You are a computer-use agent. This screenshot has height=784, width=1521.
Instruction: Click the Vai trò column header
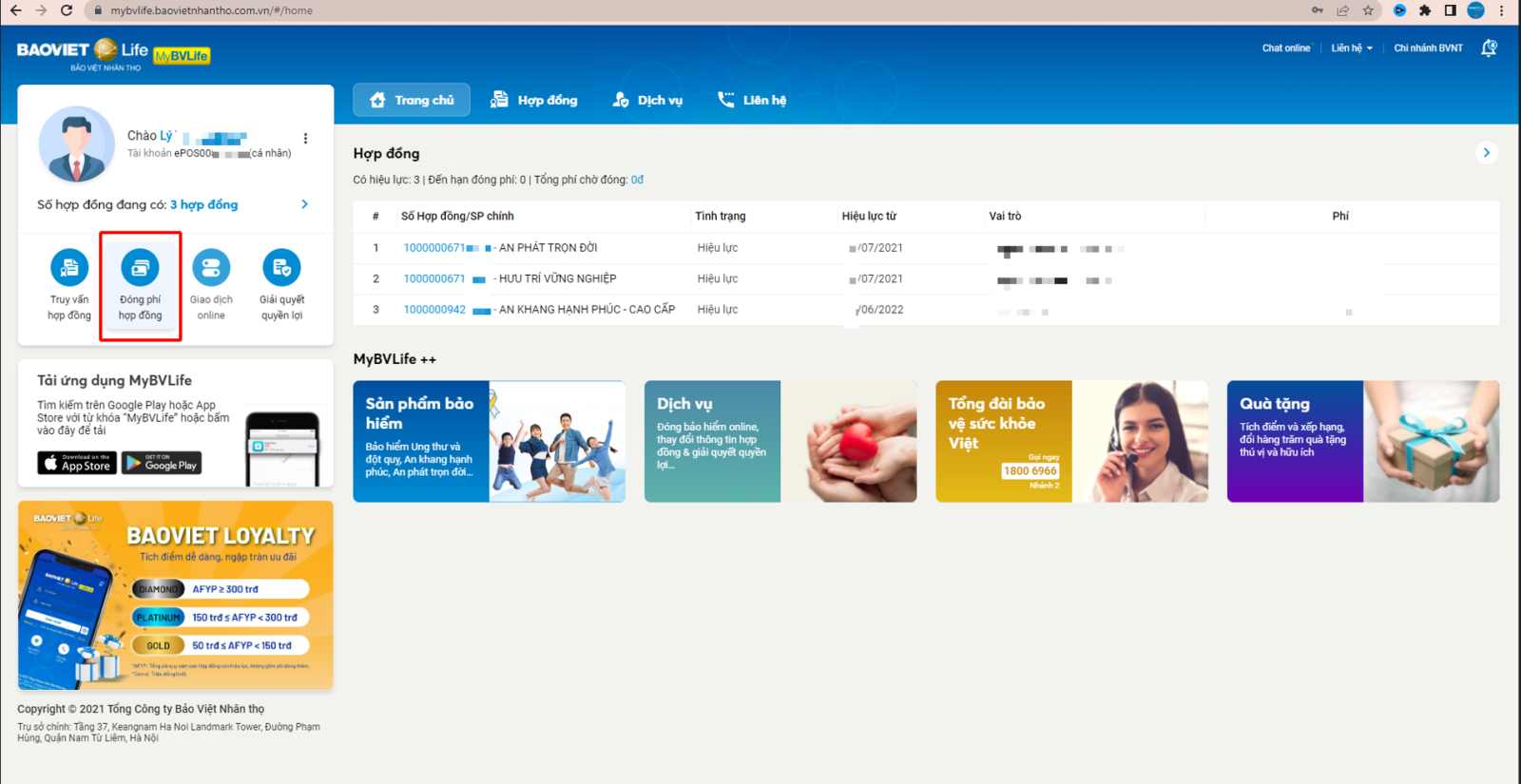click(x=1005, y=217)
